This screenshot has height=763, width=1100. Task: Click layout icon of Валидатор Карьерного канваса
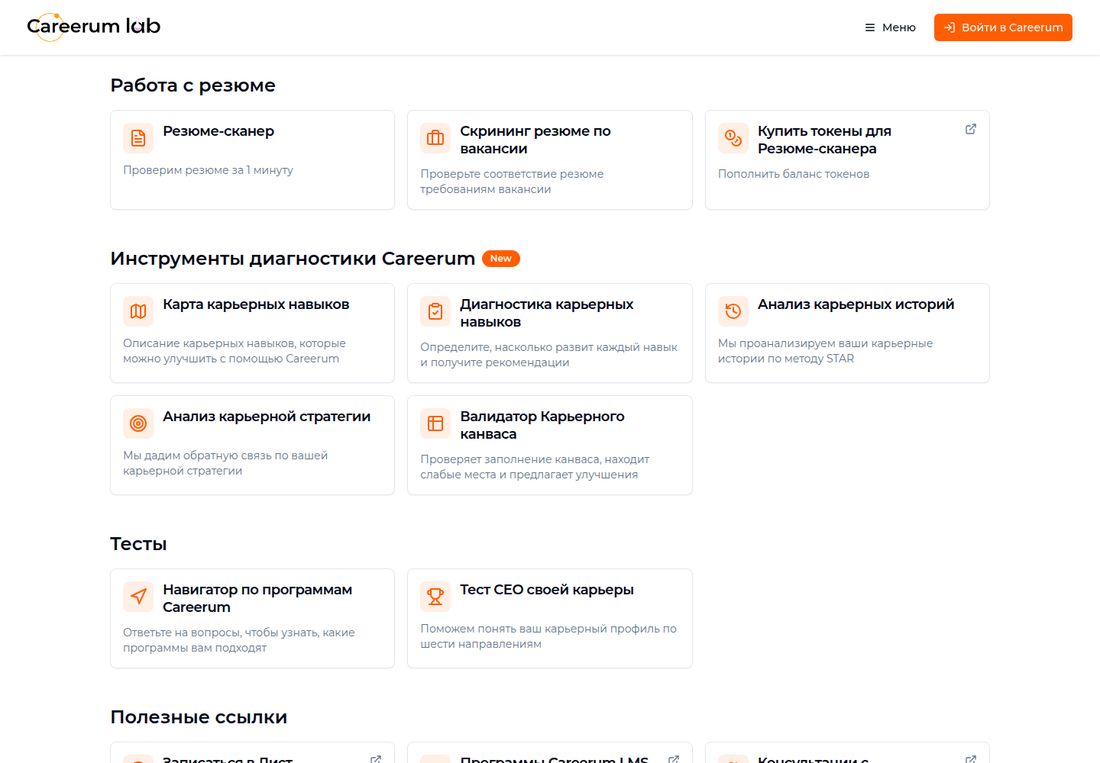click(x=436, y=424)
